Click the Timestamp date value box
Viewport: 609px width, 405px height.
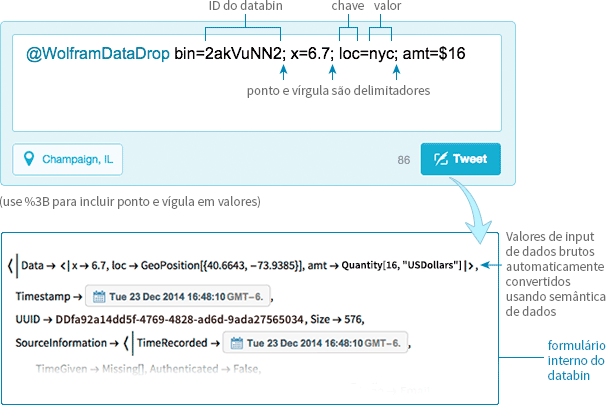[x=178, y=297]
